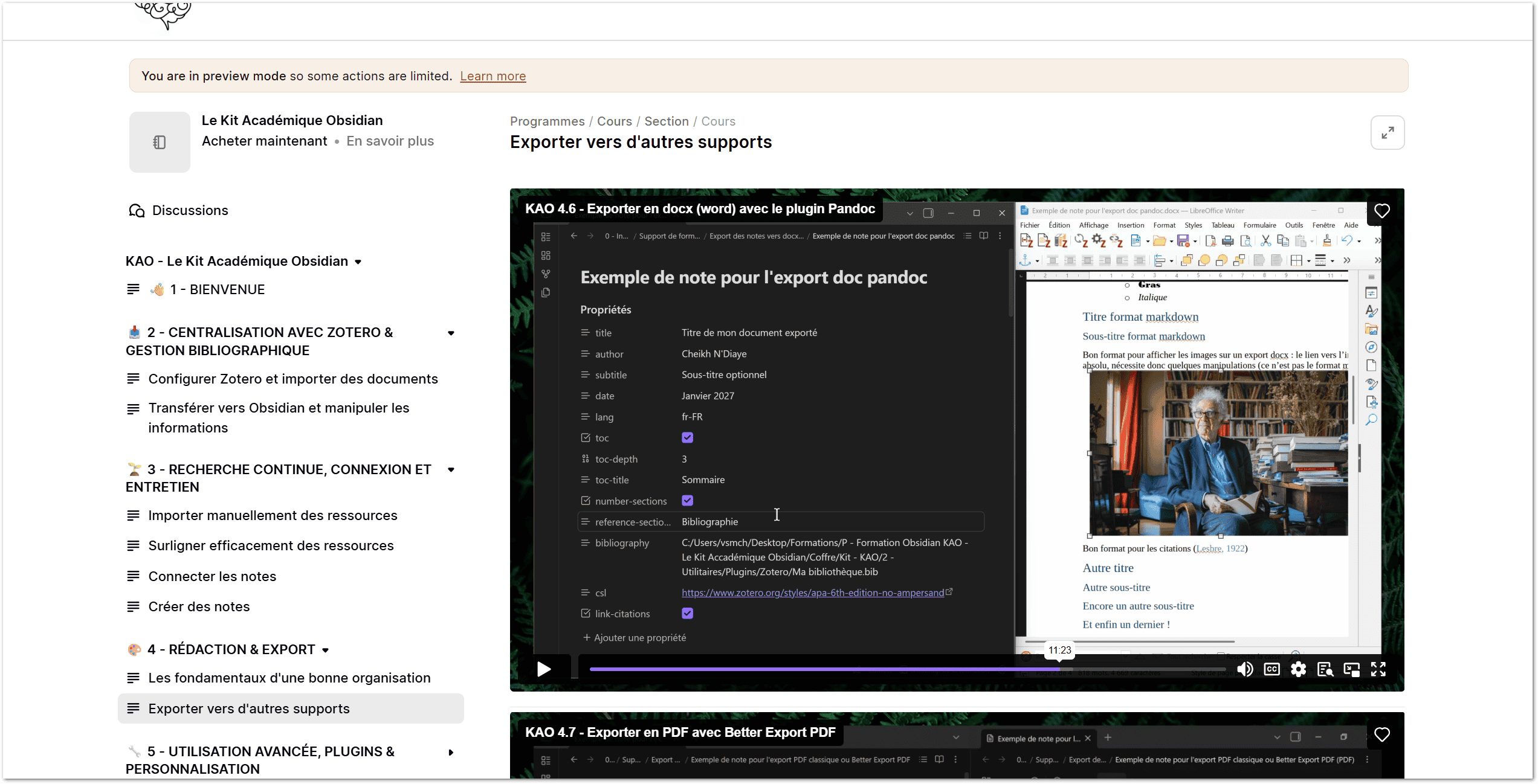Collapse the KAO - Le Kit Académique Obsidian caret
This screenshot has width=1538, height=784.
point(358,262)
